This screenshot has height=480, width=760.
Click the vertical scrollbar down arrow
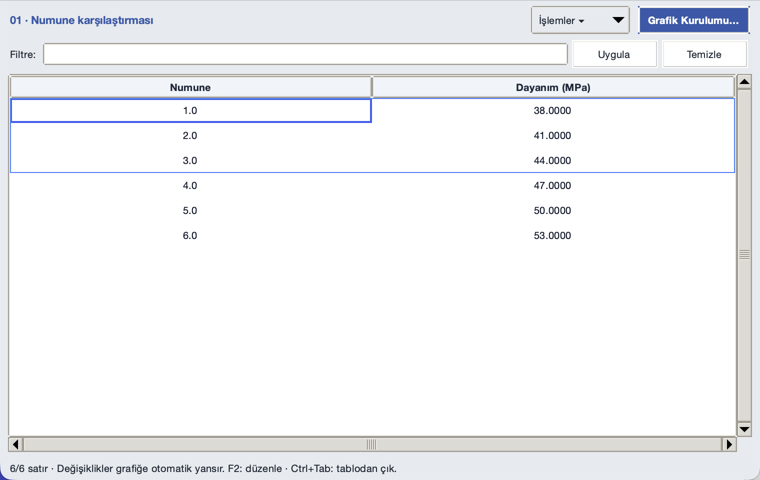coord(744,429)
